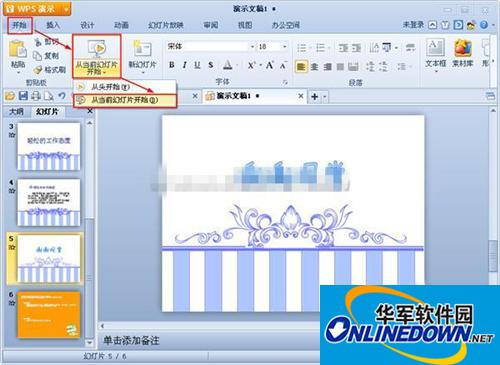This screenshot has height=365, width=500.
Task: Click the notes area 单击添加备注
Action: [x=131, y=340]
